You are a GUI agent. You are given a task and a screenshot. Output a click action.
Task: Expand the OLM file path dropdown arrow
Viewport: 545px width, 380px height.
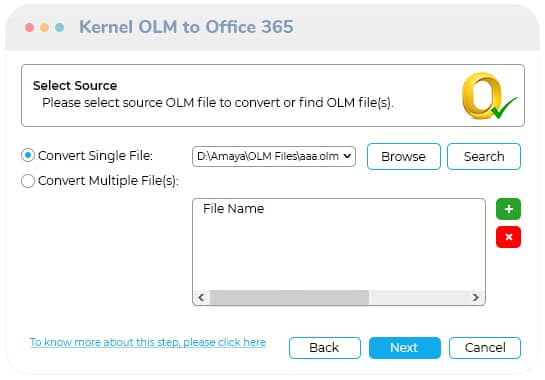347,156
